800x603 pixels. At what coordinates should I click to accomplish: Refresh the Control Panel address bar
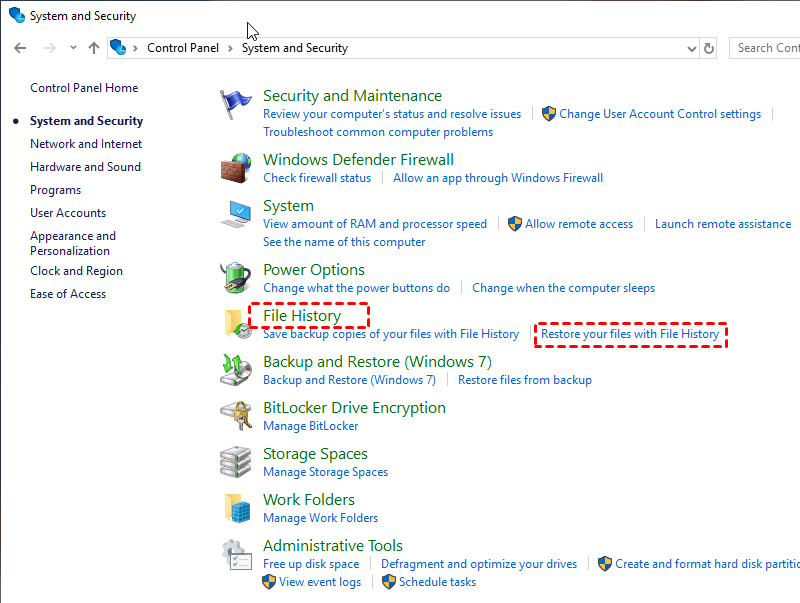point(710,48)
